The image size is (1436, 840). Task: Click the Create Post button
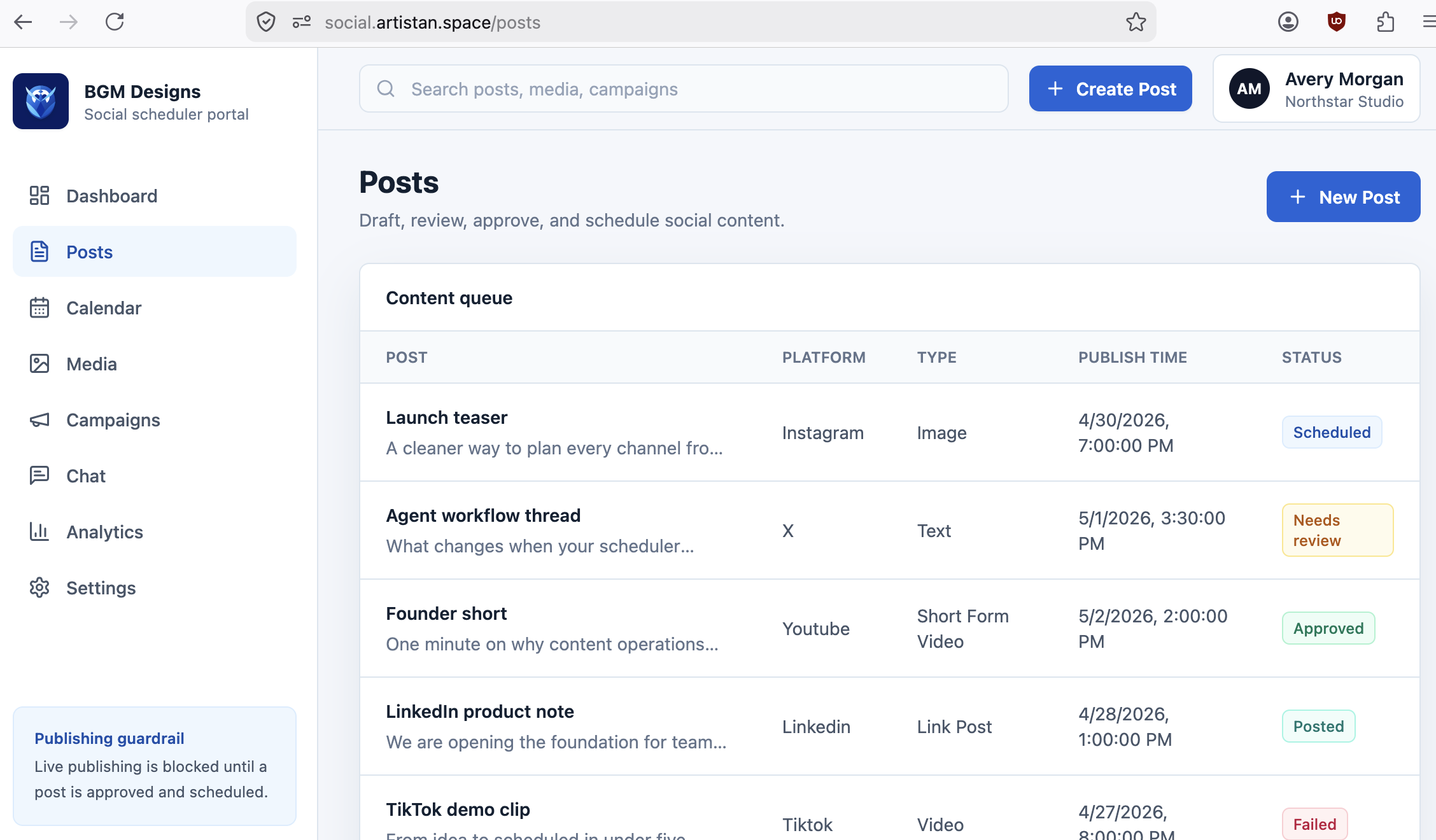[x=1110, y=88]
